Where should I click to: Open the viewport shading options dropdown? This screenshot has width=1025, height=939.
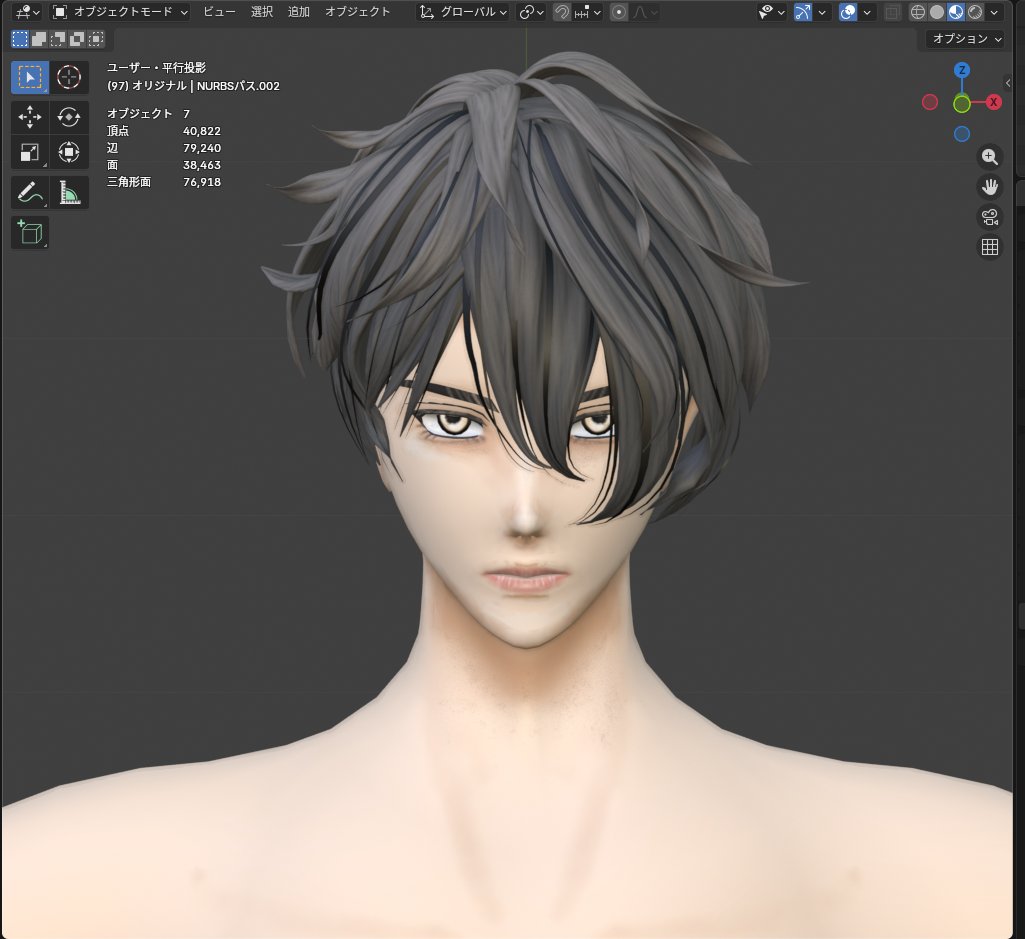point(994,12)
